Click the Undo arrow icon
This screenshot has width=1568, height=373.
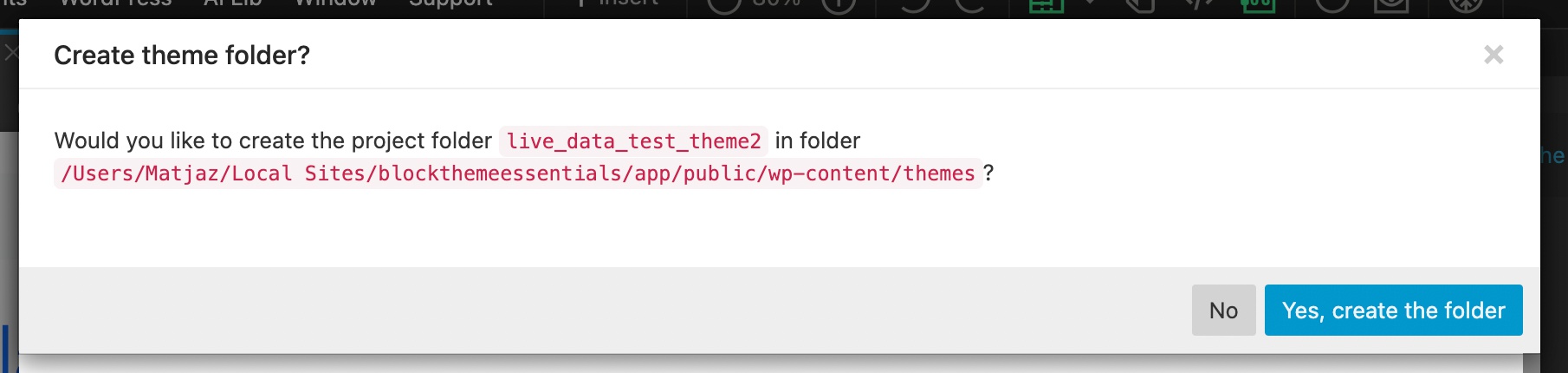pyautogui.click(x=916, y=4)
